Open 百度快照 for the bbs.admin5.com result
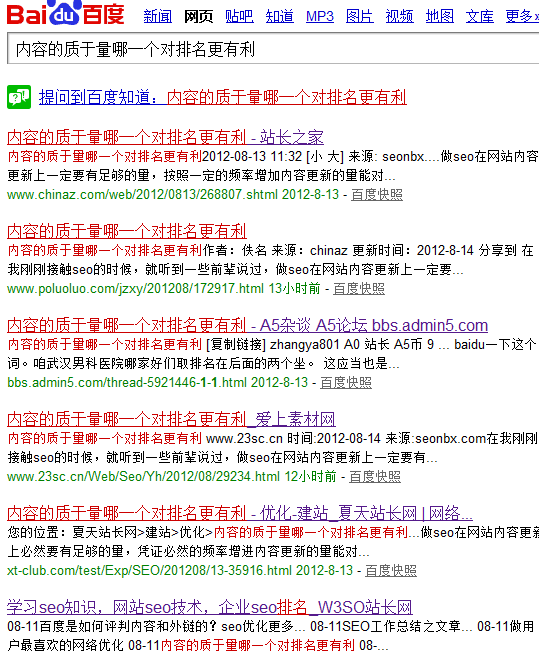 [346, 383]
